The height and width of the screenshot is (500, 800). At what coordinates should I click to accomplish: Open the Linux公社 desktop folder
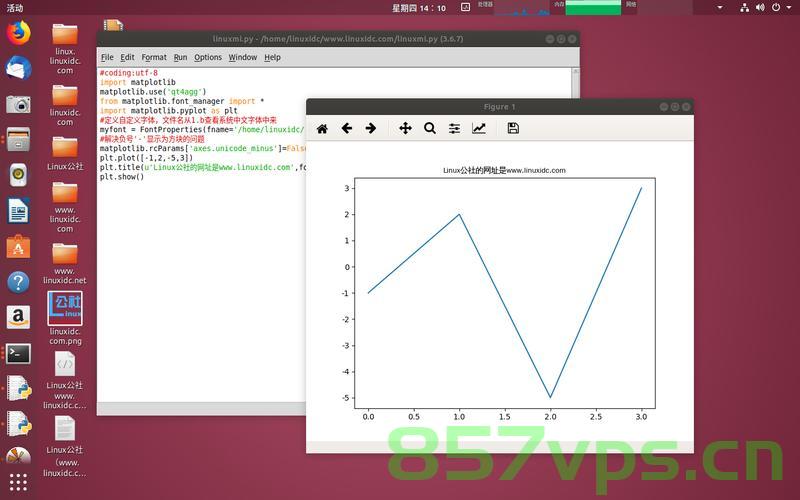65,153
